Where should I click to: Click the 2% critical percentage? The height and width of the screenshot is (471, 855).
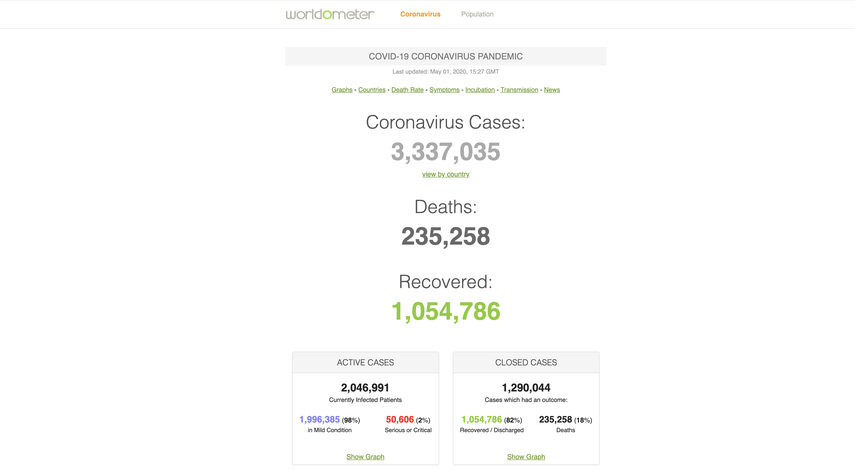423,420
